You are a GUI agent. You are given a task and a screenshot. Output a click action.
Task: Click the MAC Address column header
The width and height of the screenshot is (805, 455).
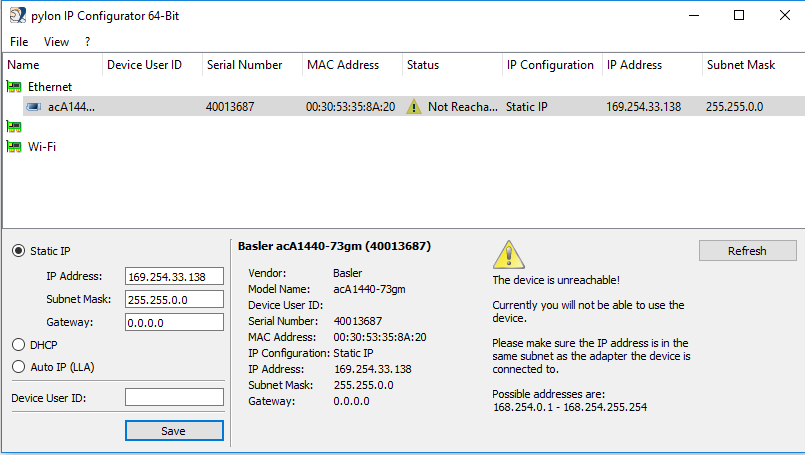coord(352,65)
